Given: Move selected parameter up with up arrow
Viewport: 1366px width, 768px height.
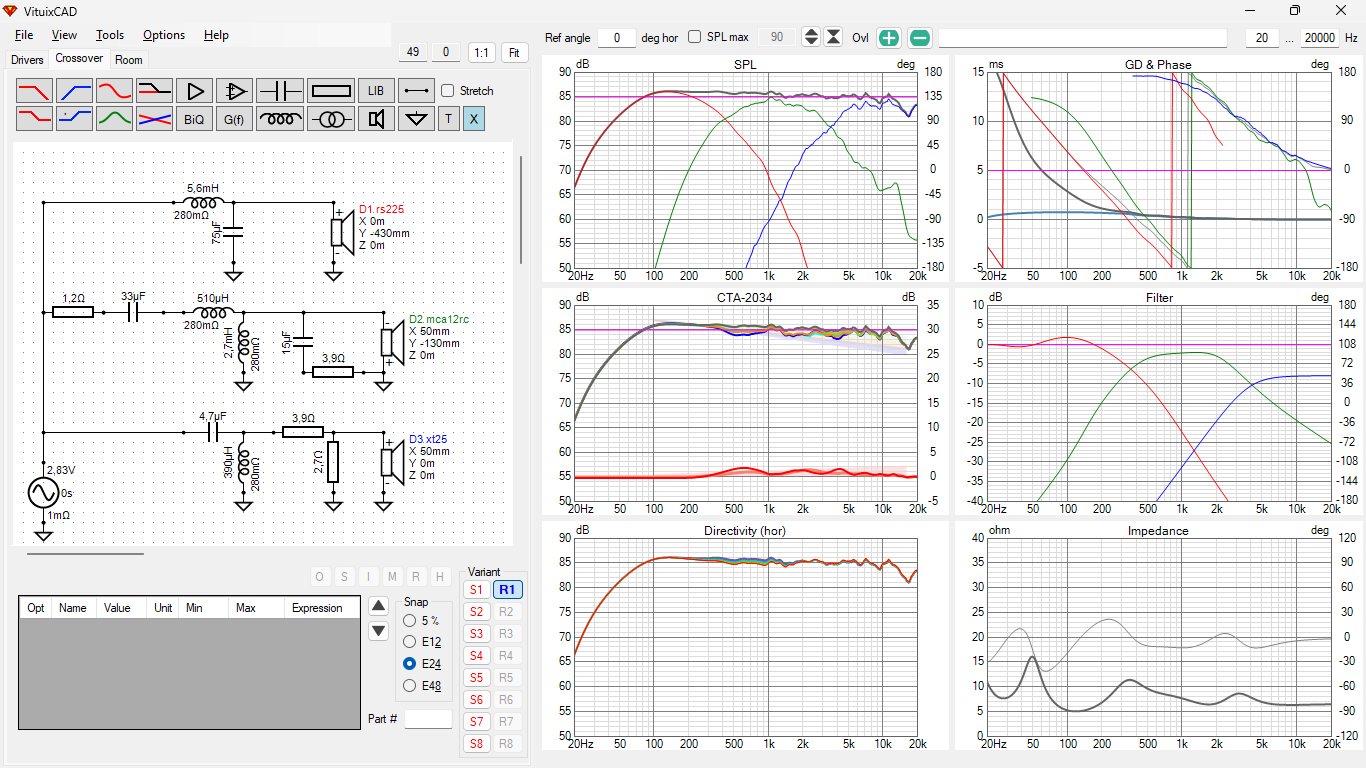Looking at the screenshot, I should pyautogui.click(x=378, y=605).
